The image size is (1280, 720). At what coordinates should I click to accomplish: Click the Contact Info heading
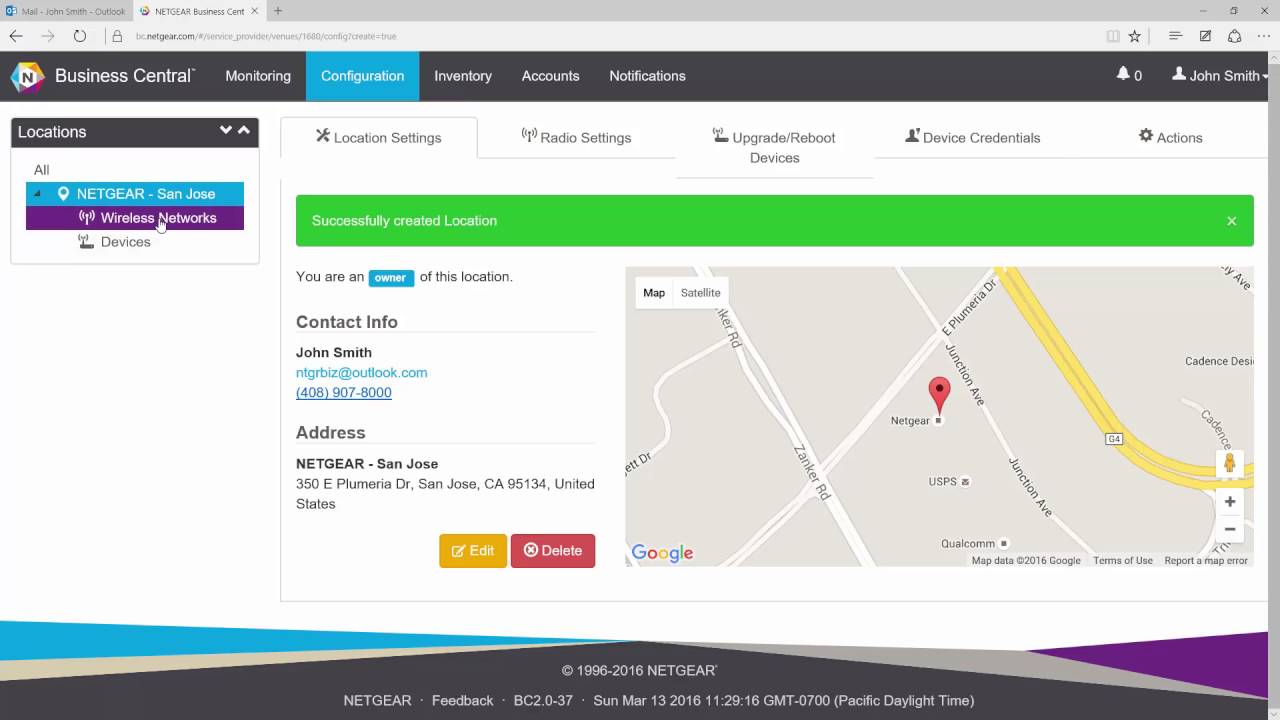pyautogui.click(x=347, y=322)
